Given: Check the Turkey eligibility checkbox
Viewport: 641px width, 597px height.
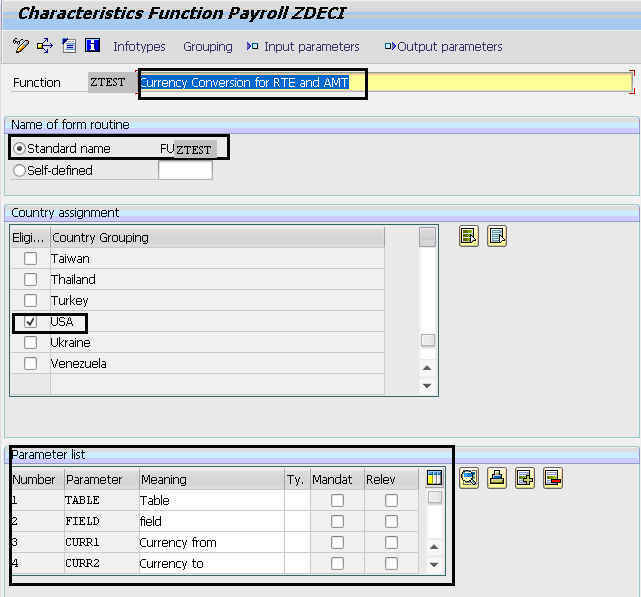Looking at the screenshot, I should pyautogui.click(x=30, y=301).
